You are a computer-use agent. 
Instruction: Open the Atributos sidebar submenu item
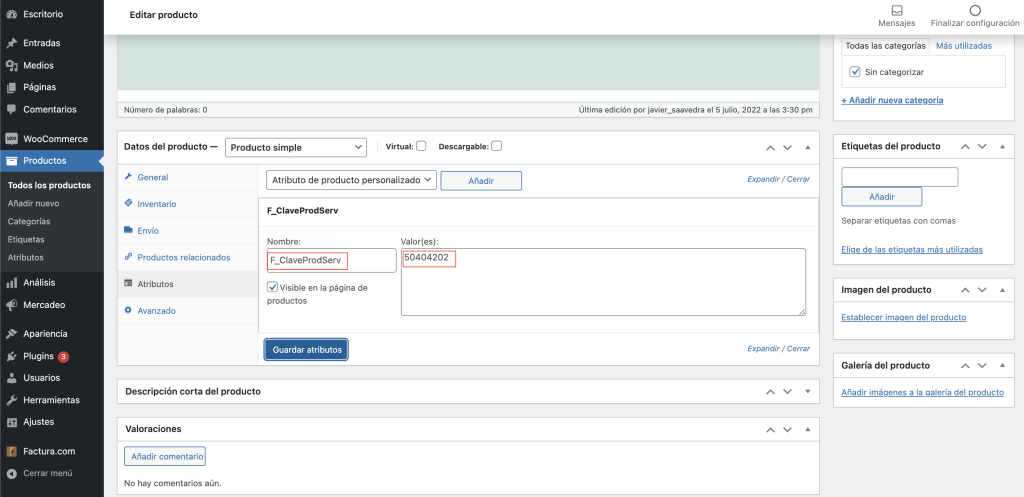pos(25,257)
